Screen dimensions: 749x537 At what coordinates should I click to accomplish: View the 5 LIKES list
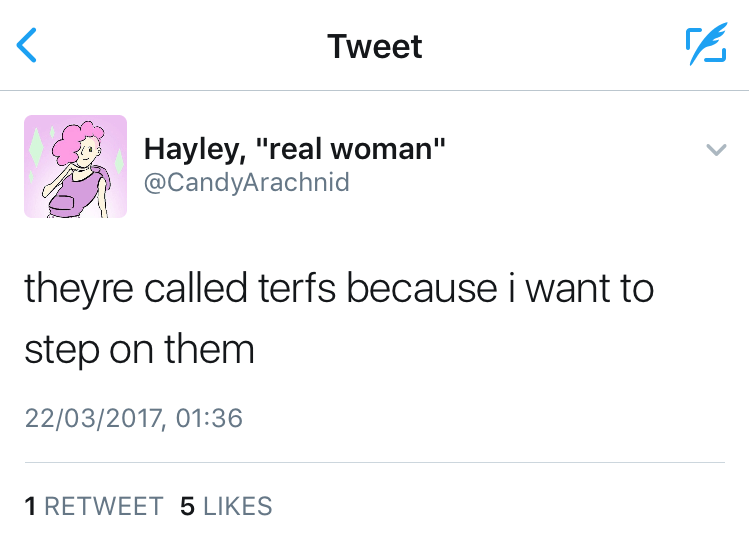226,506
